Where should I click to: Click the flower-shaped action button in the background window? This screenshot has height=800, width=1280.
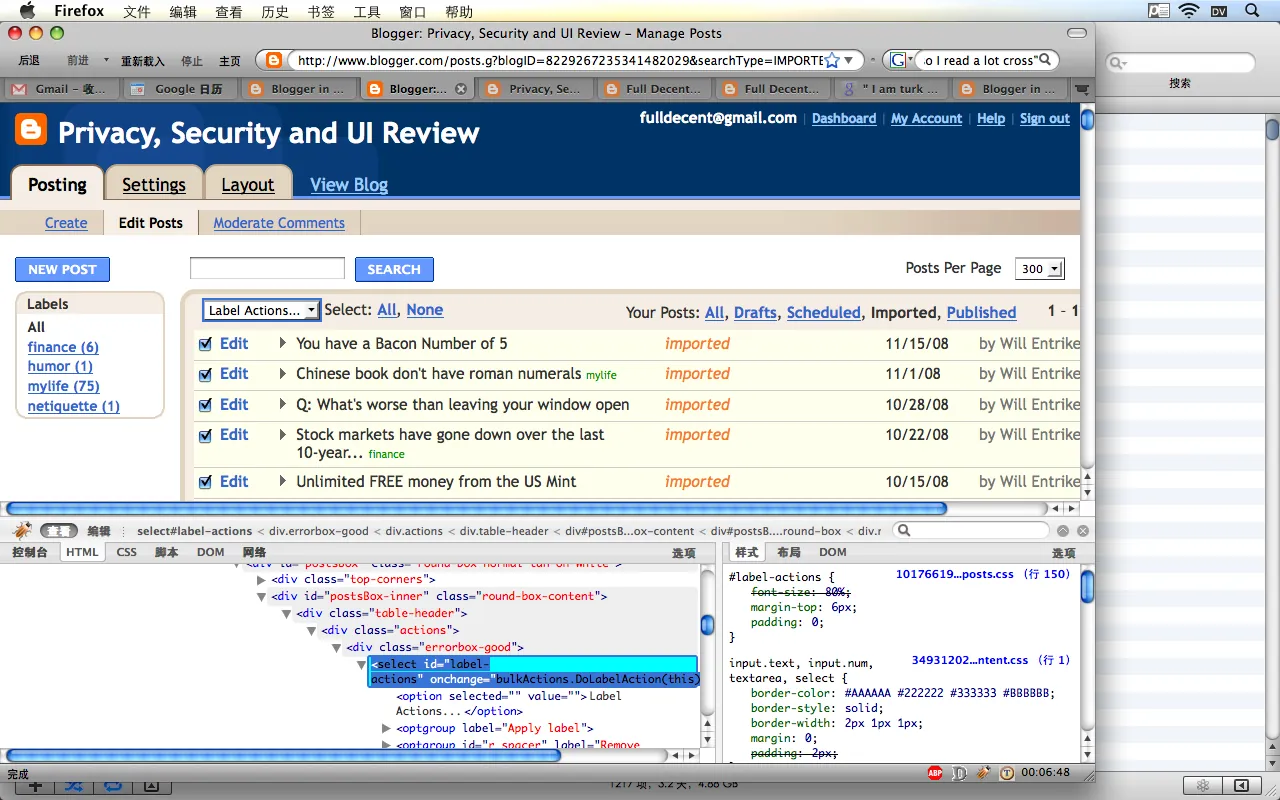[x=1204, y=785]
